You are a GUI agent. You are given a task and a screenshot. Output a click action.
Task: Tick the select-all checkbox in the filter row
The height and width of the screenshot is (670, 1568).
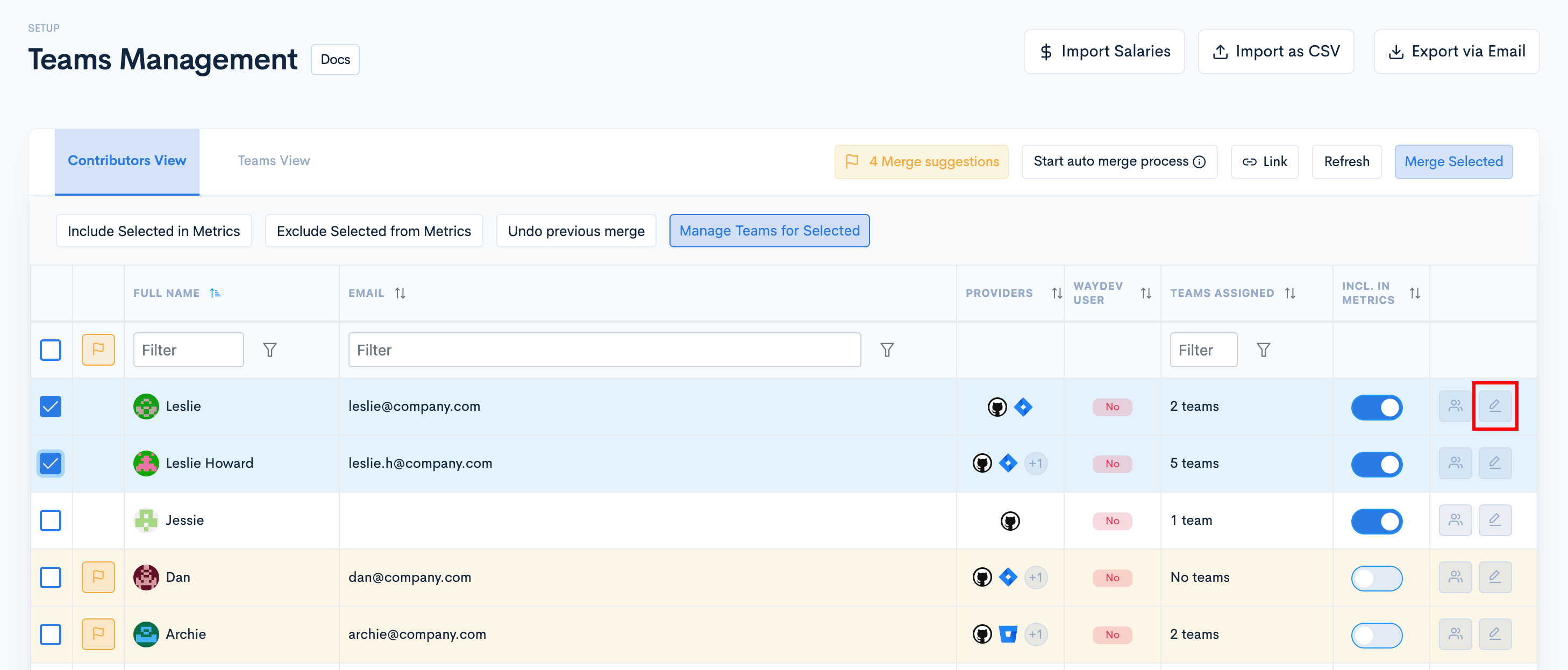51,350
